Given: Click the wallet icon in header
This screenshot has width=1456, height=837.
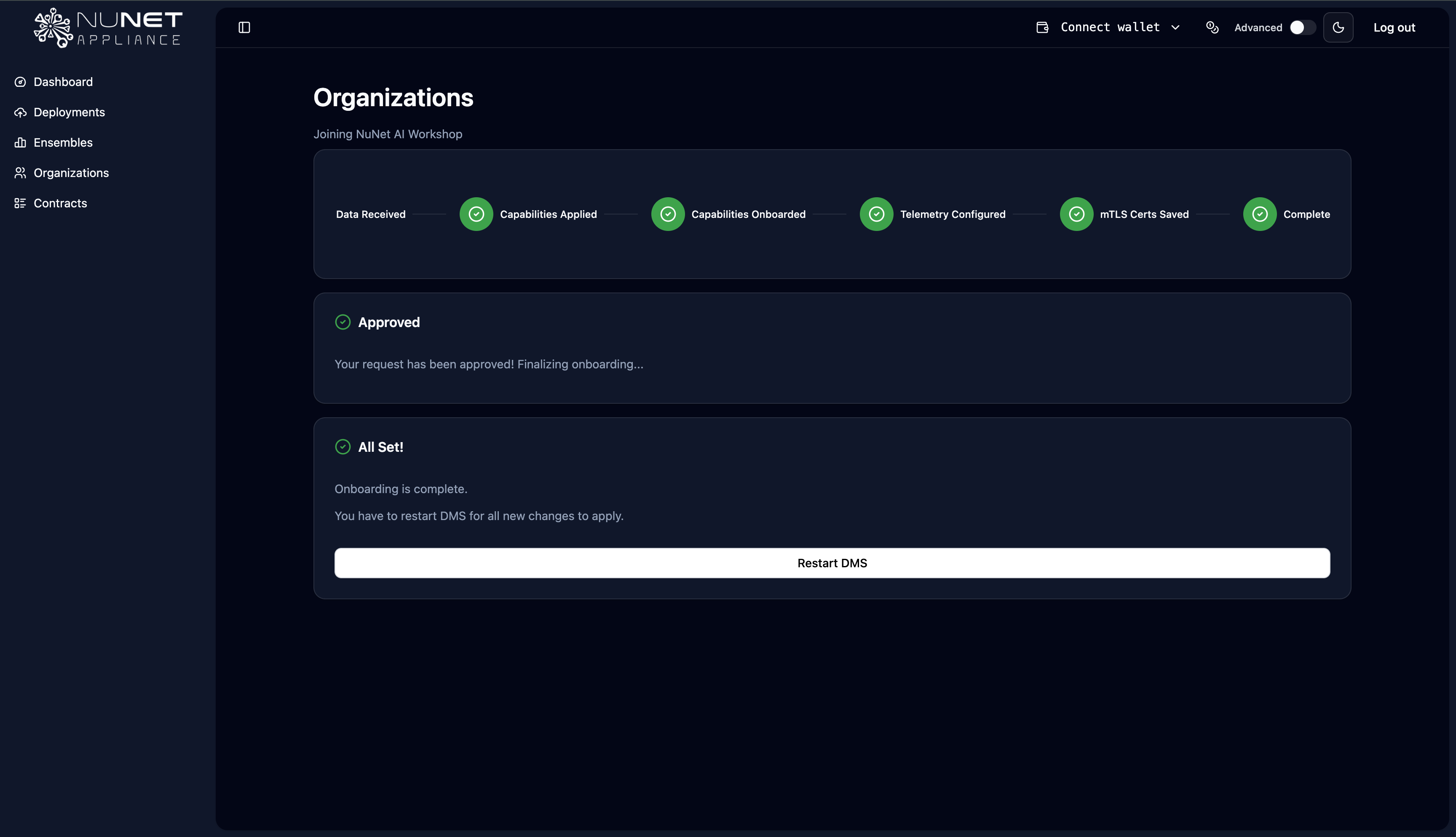Looking at the screenshot, I should click(x=1042, y=27).
